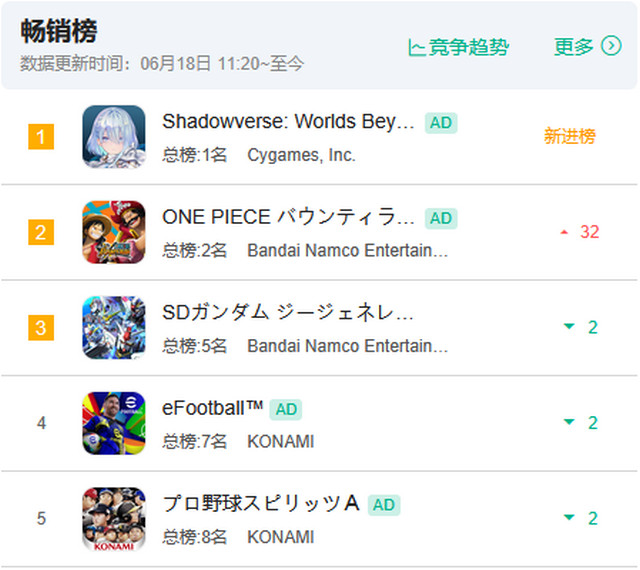Open the ONE PIECE Bounty Rush app icon

click(x=114, y=232)
